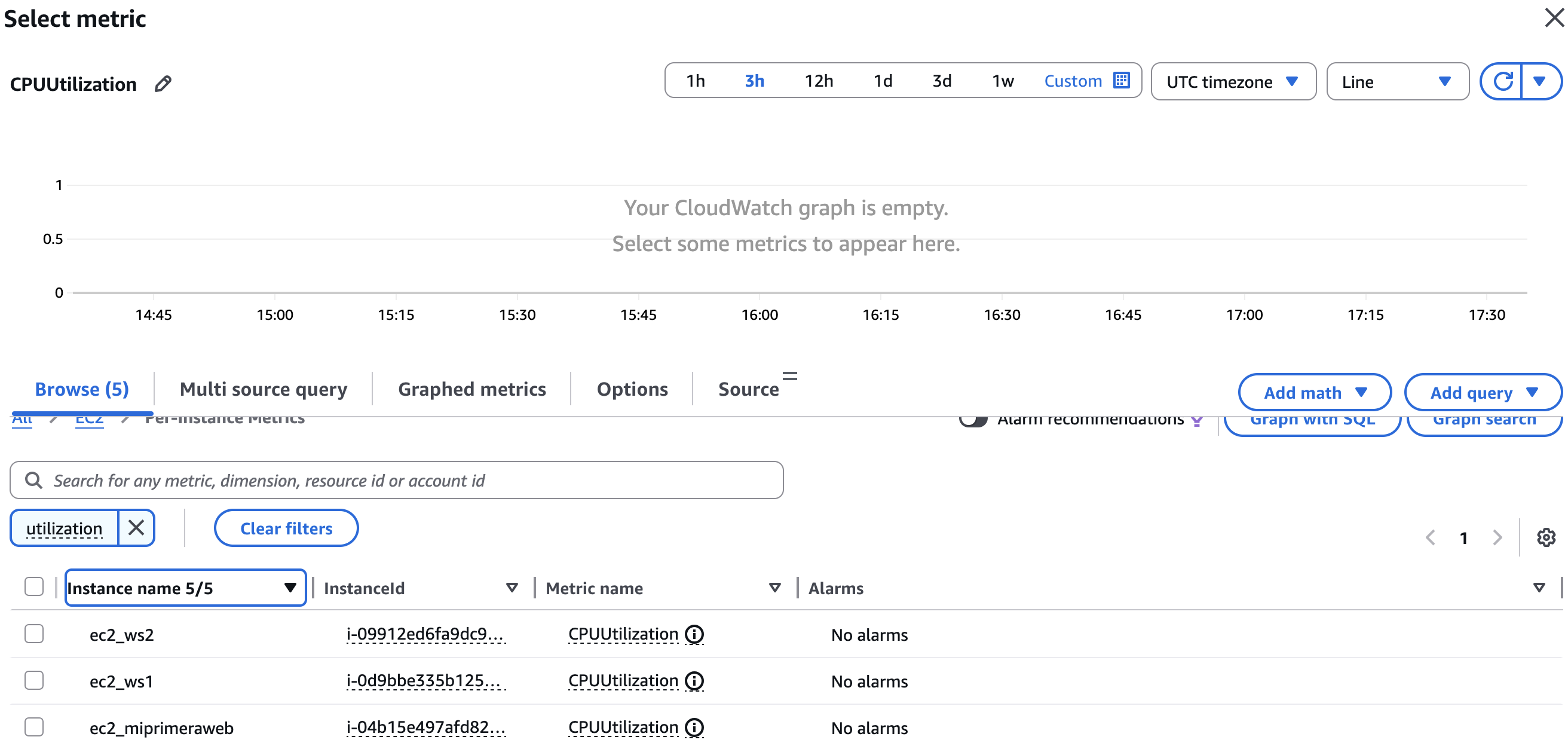The image size is (1568, 752).
Task: Click into the metric search field
Action: [x=396, y=481]
